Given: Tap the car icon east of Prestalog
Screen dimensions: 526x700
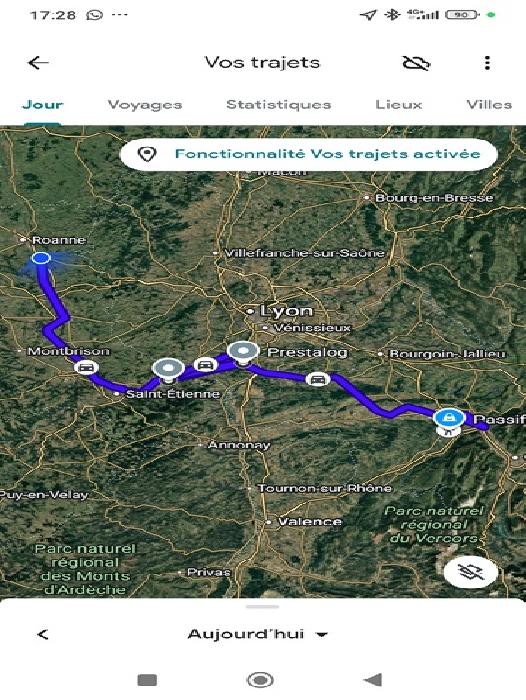Looking at the screenshot, I should (317, 379).
